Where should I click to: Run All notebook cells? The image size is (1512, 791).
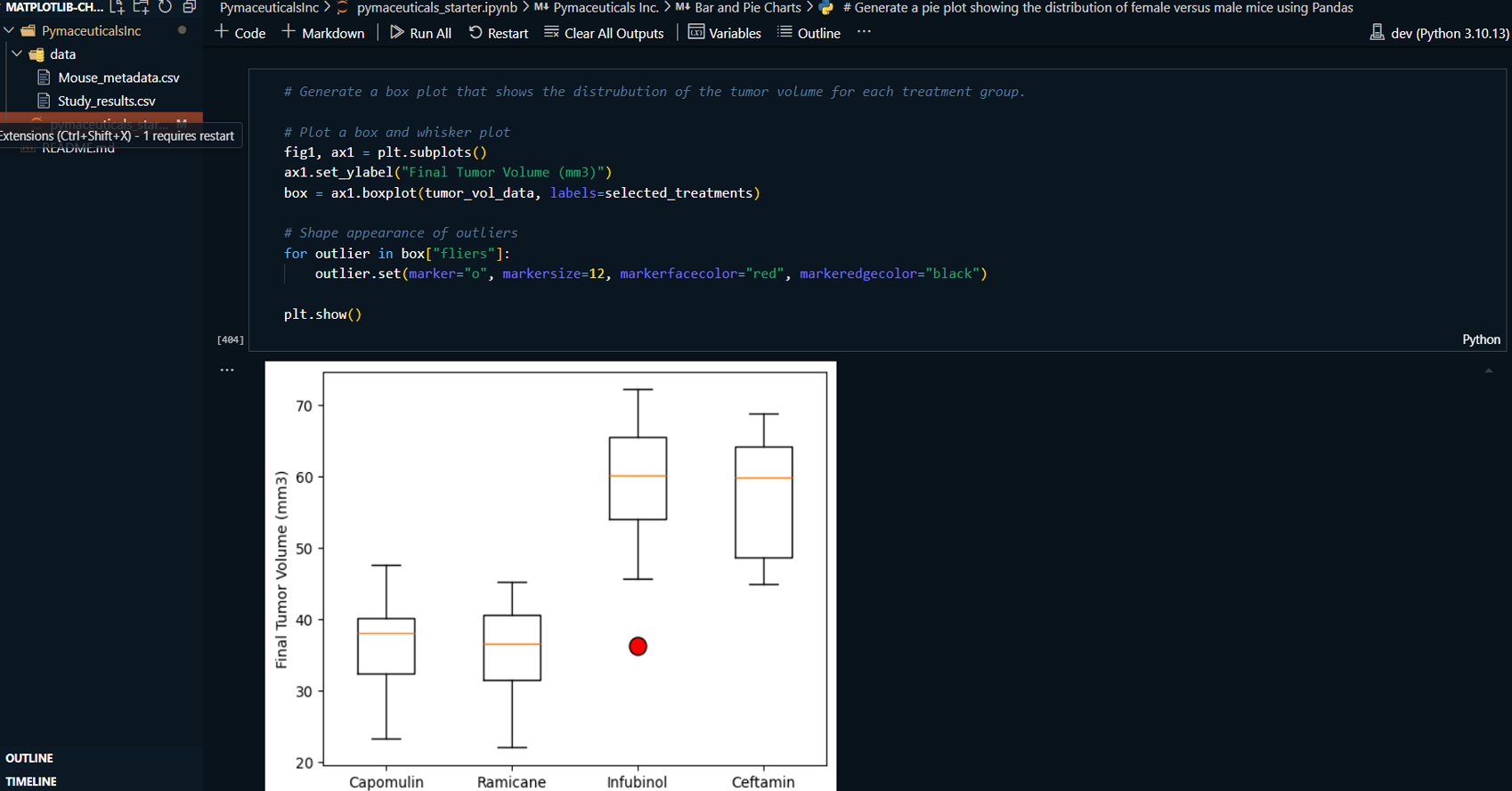[420, 33]
